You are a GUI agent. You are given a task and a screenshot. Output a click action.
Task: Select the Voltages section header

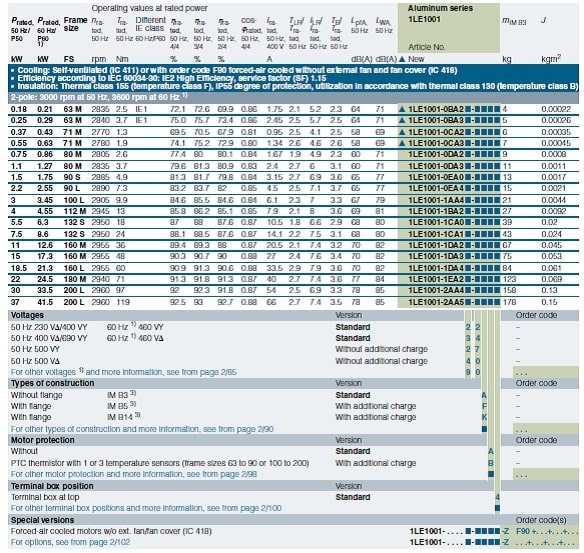27,315
